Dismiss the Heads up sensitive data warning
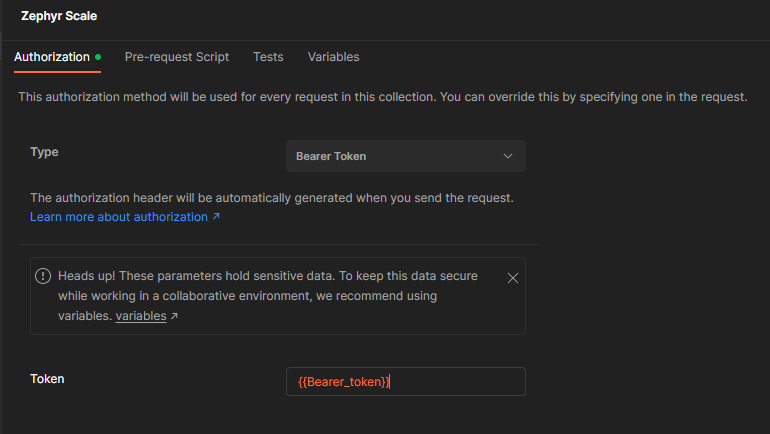This screenshot has width=770, height=434. click(513, 278)
